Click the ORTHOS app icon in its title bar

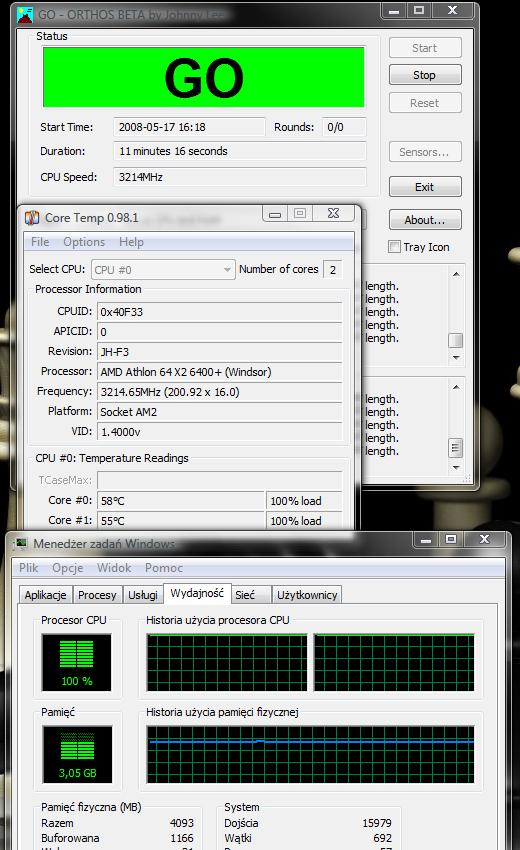click(24, 15)
